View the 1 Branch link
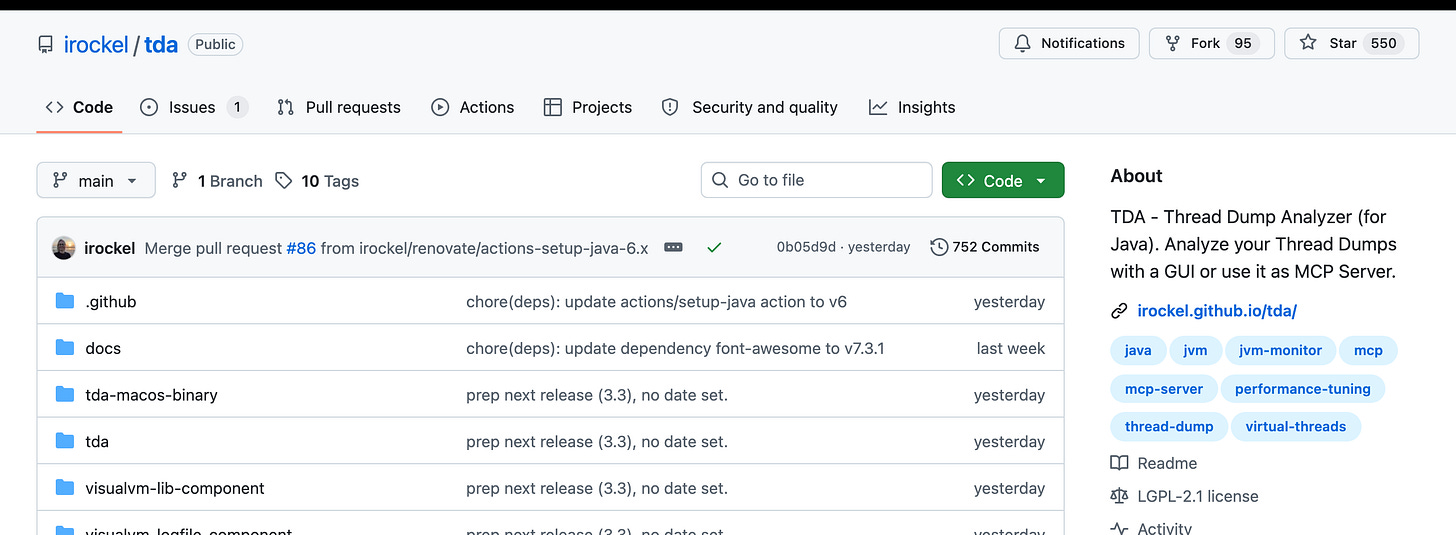 click(217, 181)
